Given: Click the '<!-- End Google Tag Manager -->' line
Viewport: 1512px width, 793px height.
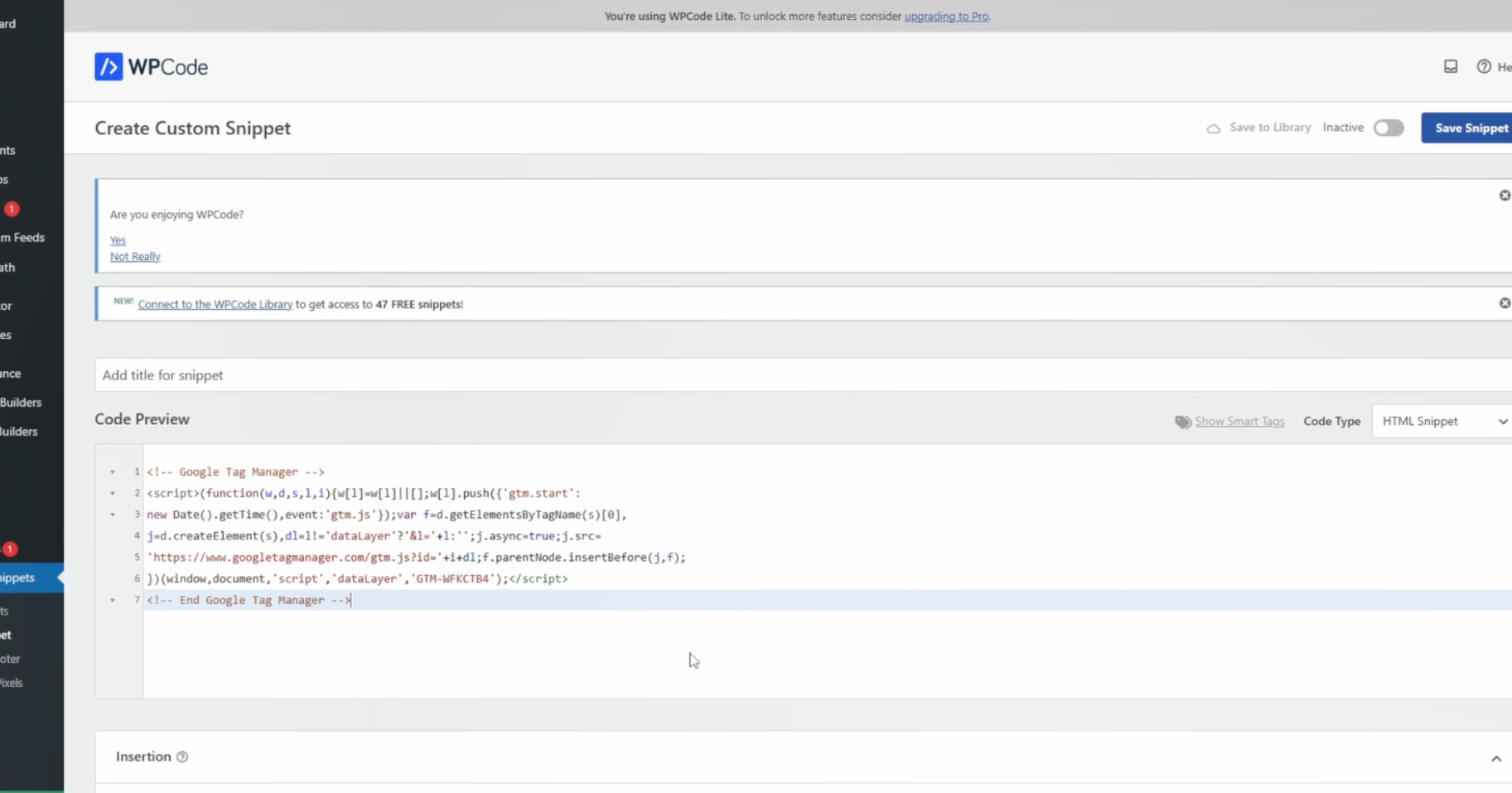Looking at the screenshot, I should (249, 600).
